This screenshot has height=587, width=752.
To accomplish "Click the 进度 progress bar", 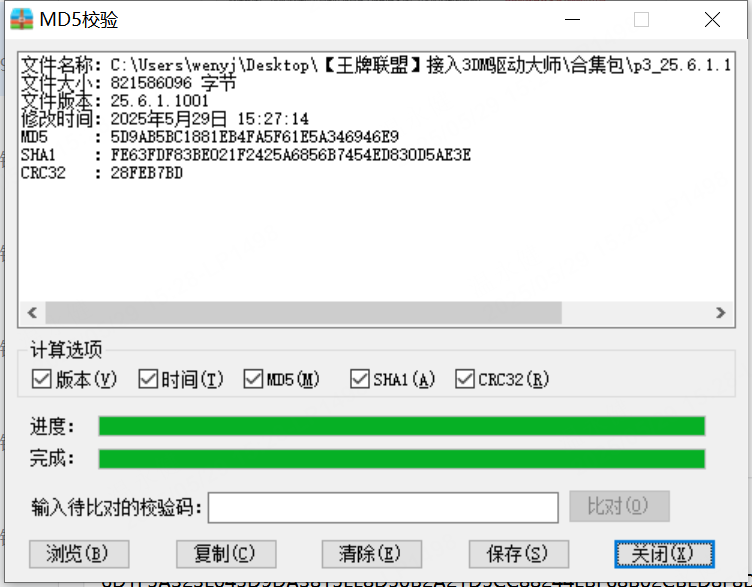I will coord(402,426).
